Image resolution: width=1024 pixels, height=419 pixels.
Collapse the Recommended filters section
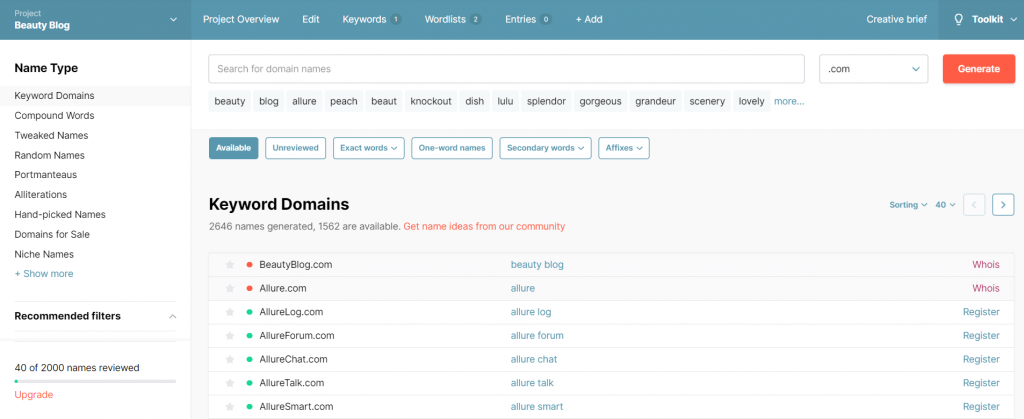tap(171, 316)
